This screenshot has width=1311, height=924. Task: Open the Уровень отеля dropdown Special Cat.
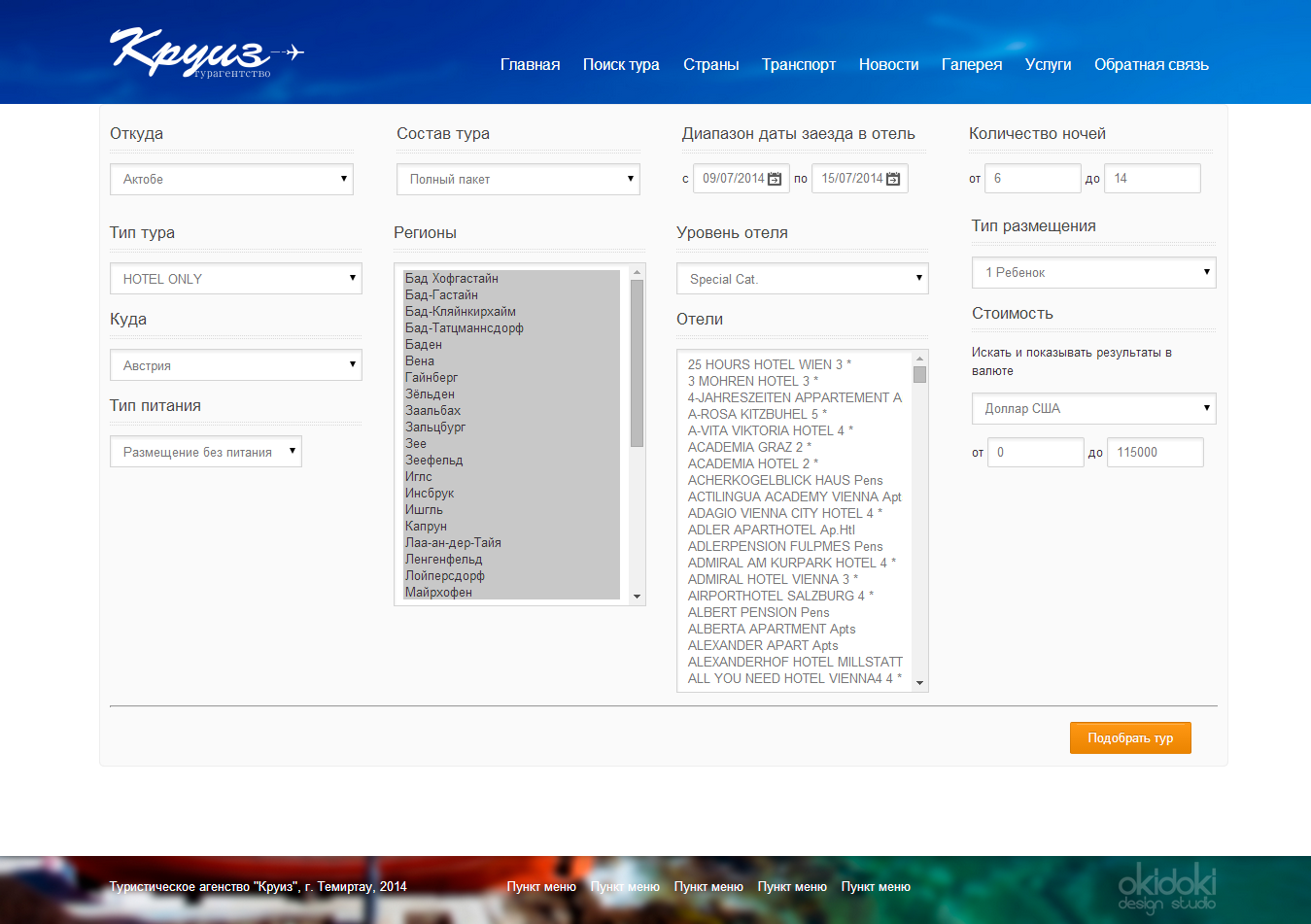tap(802, 279)
